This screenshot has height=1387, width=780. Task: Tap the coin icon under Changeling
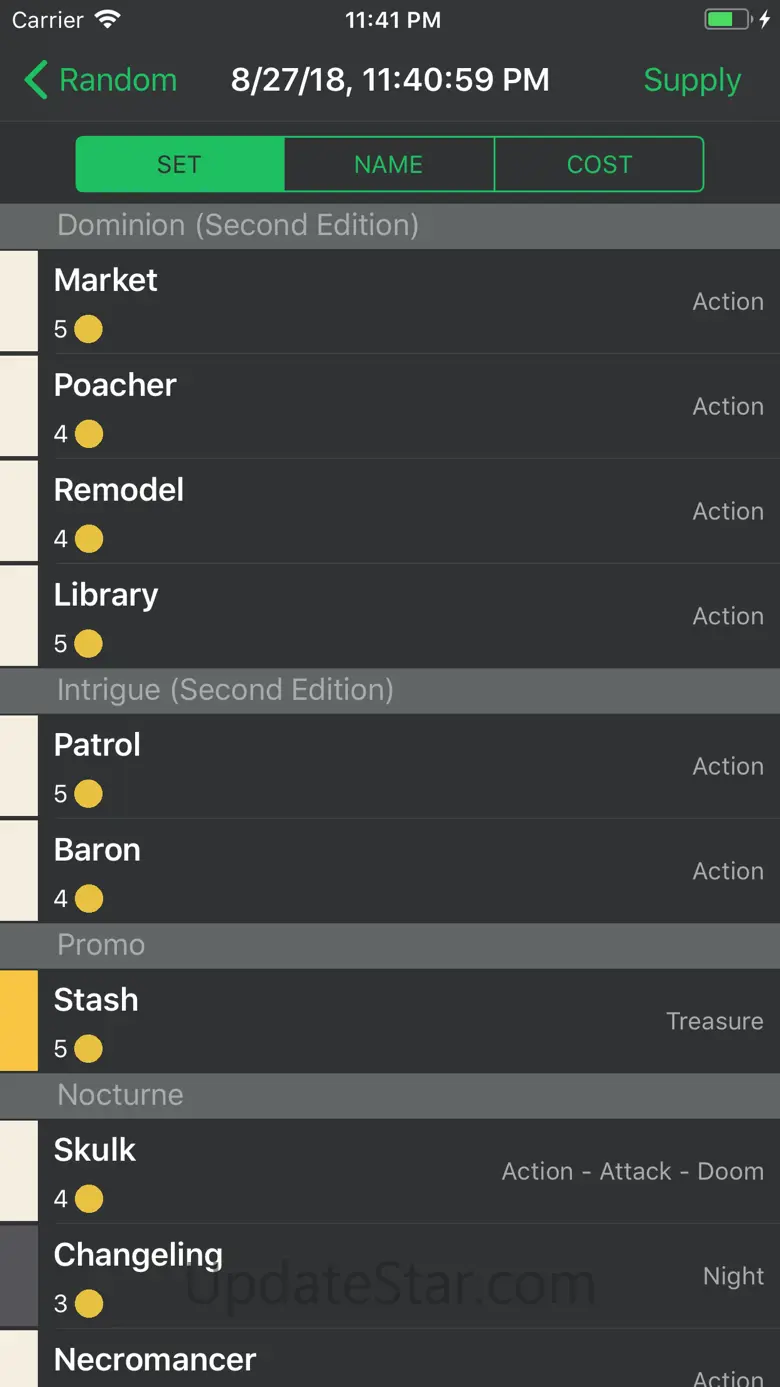(88, 1304)
